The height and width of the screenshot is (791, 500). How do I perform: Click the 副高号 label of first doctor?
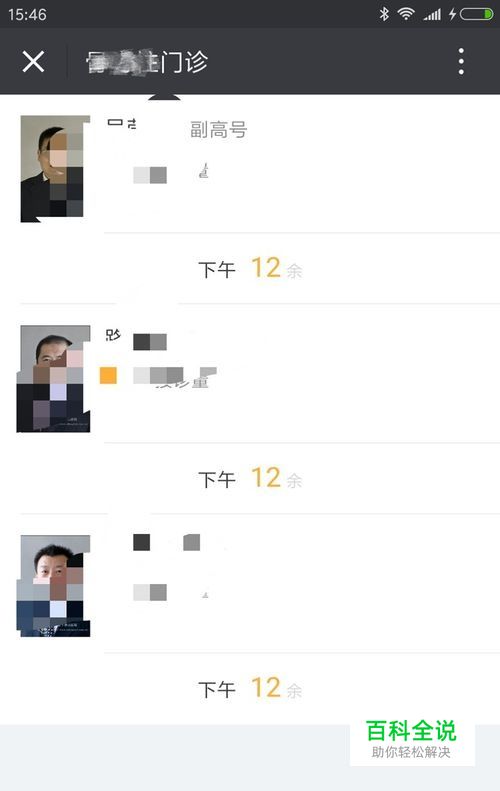click(x=218, y=130)
